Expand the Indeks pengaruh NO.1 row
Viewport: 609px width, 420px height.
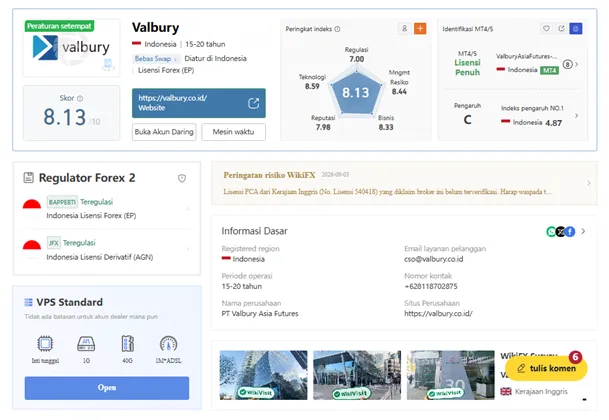[x=576, y=115]
